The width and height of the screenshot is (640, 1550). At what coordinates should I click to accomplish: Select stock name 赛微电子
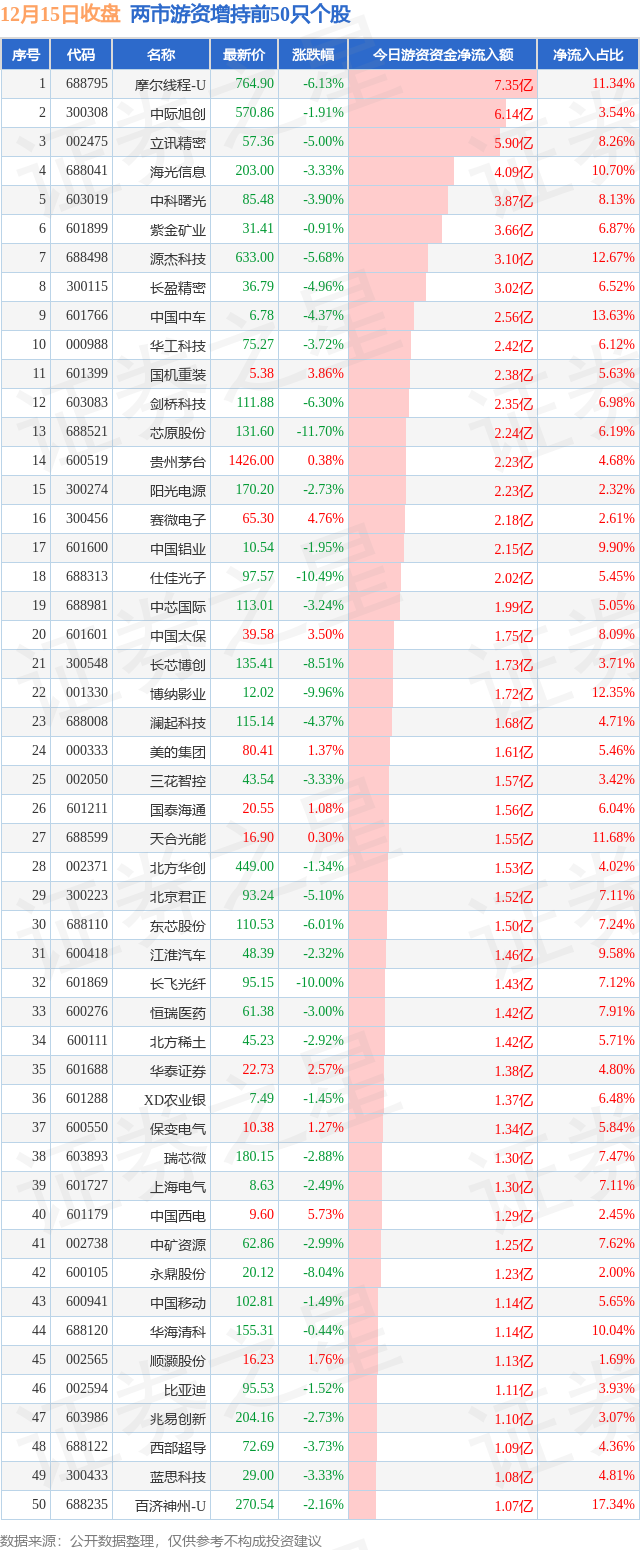tap(178, 519)
